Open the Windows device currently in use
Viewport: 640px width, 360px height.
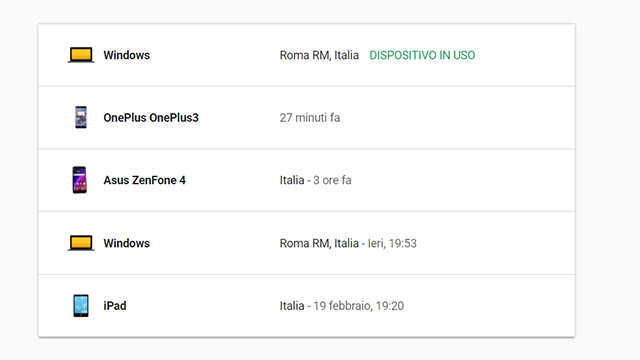click(307, 55)
